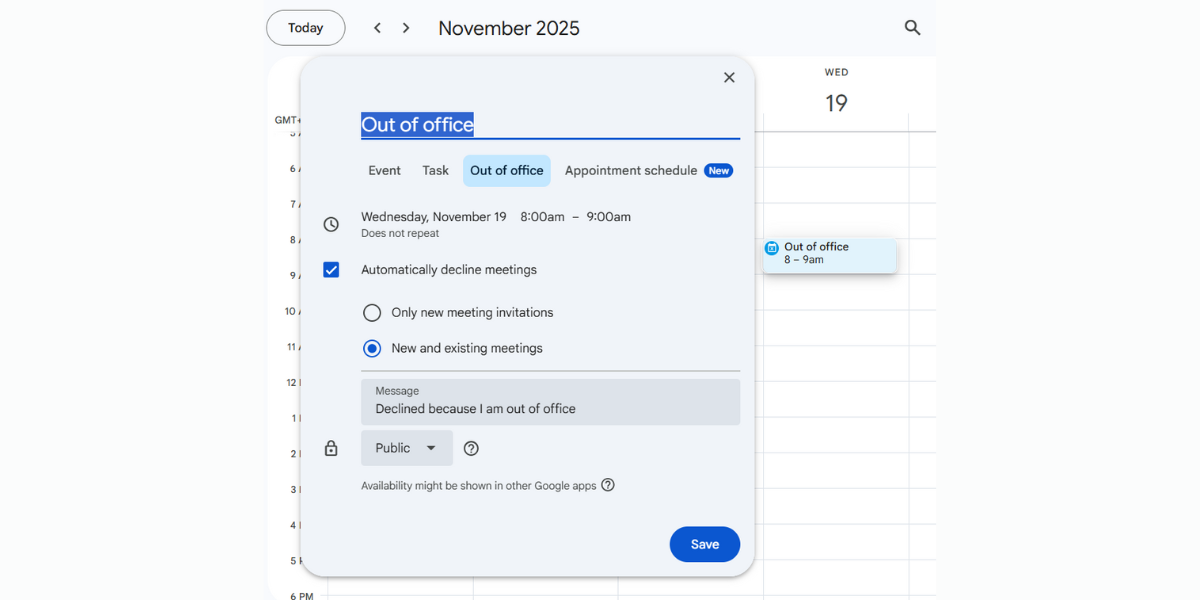Screen dimensions: 1200x600
Task: Save the out of office event
Action: (704, 544)
